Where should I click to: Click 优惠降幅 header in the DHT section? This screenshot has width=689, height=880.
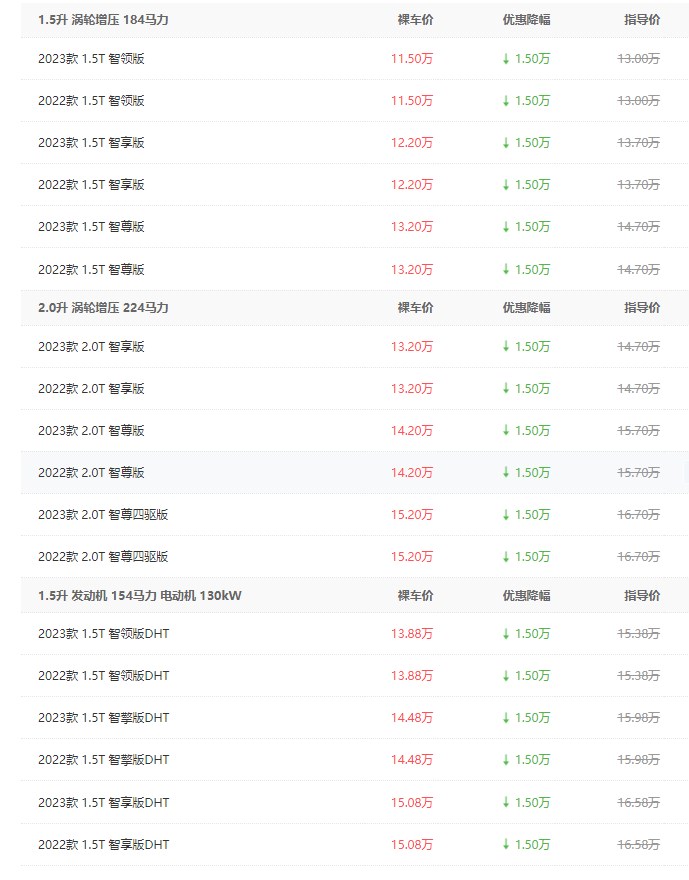pyautogui.click(x=526, y=596)
